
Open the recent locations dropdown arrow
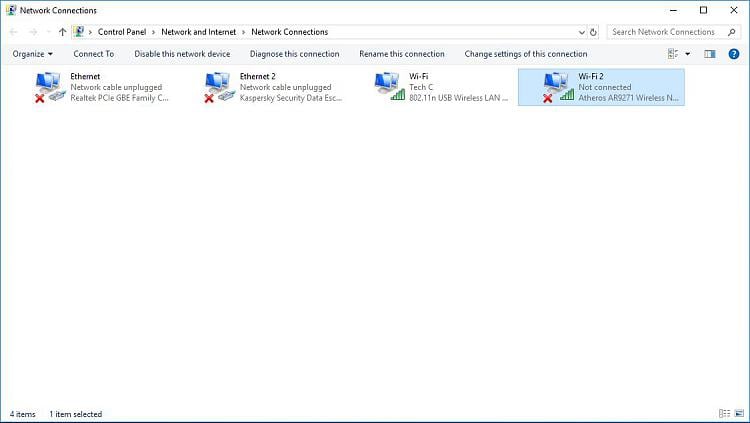[x=48, y=32]
